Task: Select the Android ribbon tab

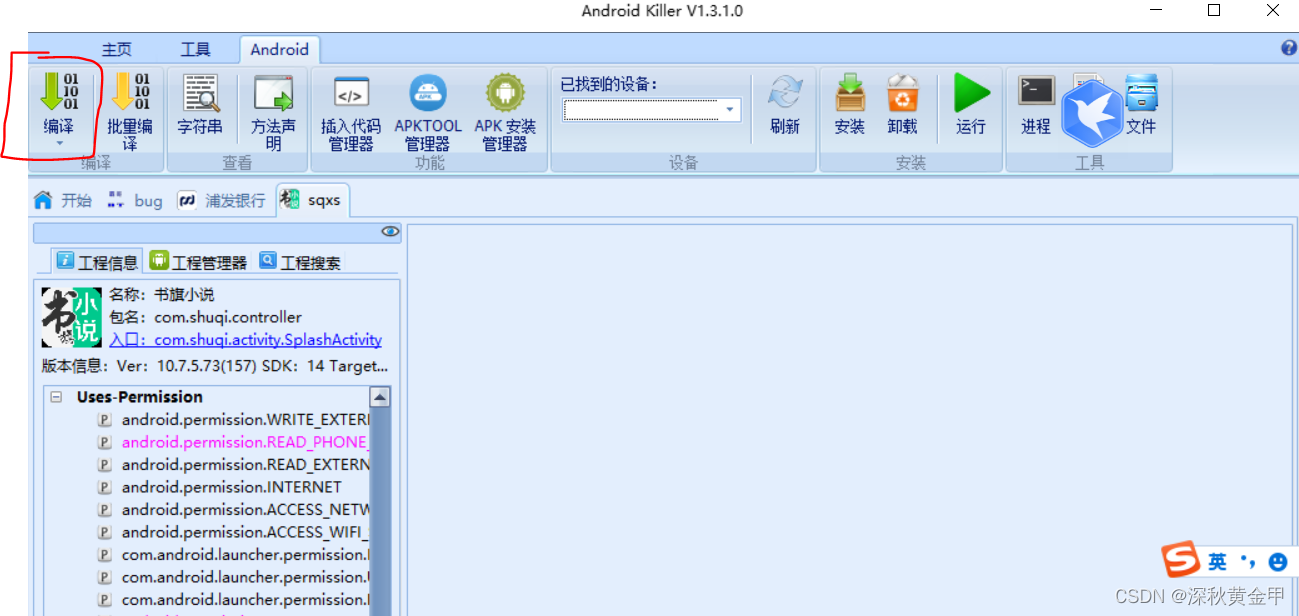Action: pyautogui.click(x=280, y=49)
